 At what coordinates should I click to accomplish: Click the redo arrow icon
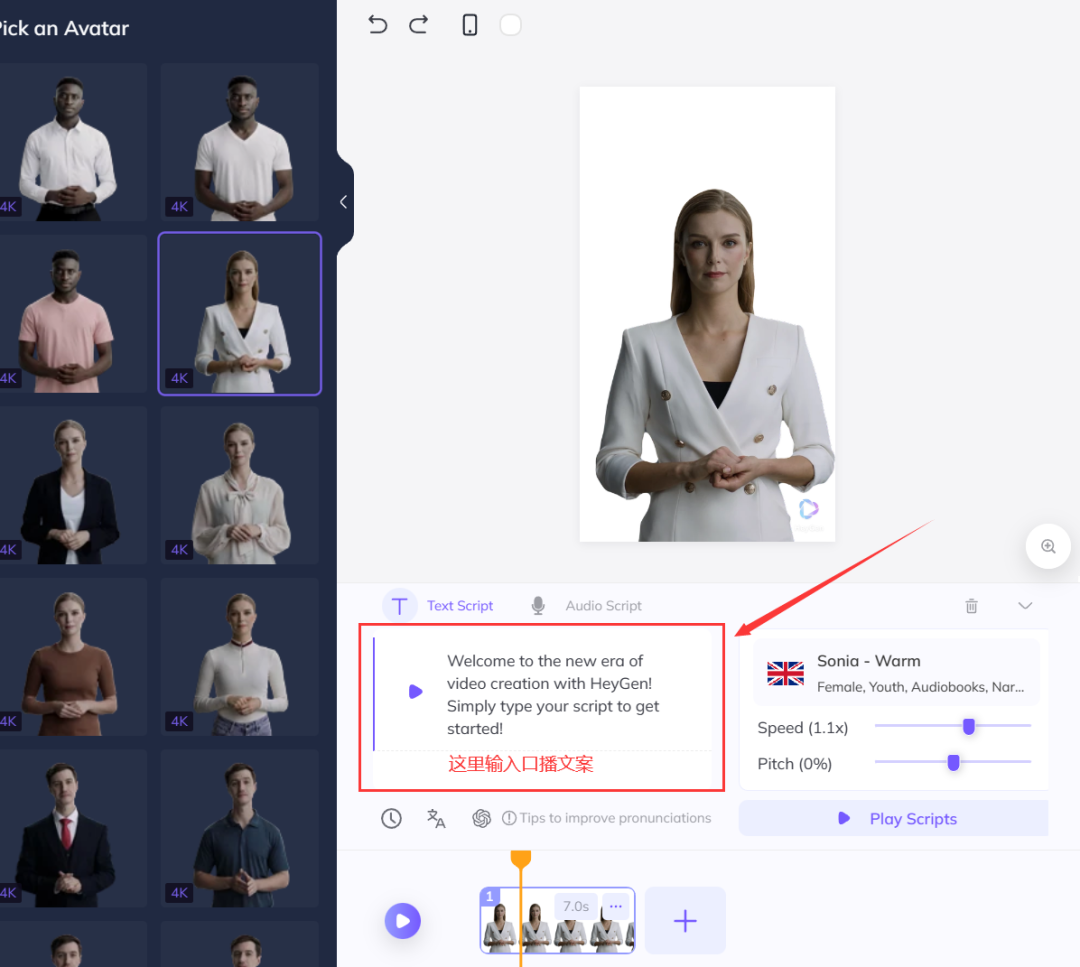(418, 25)
